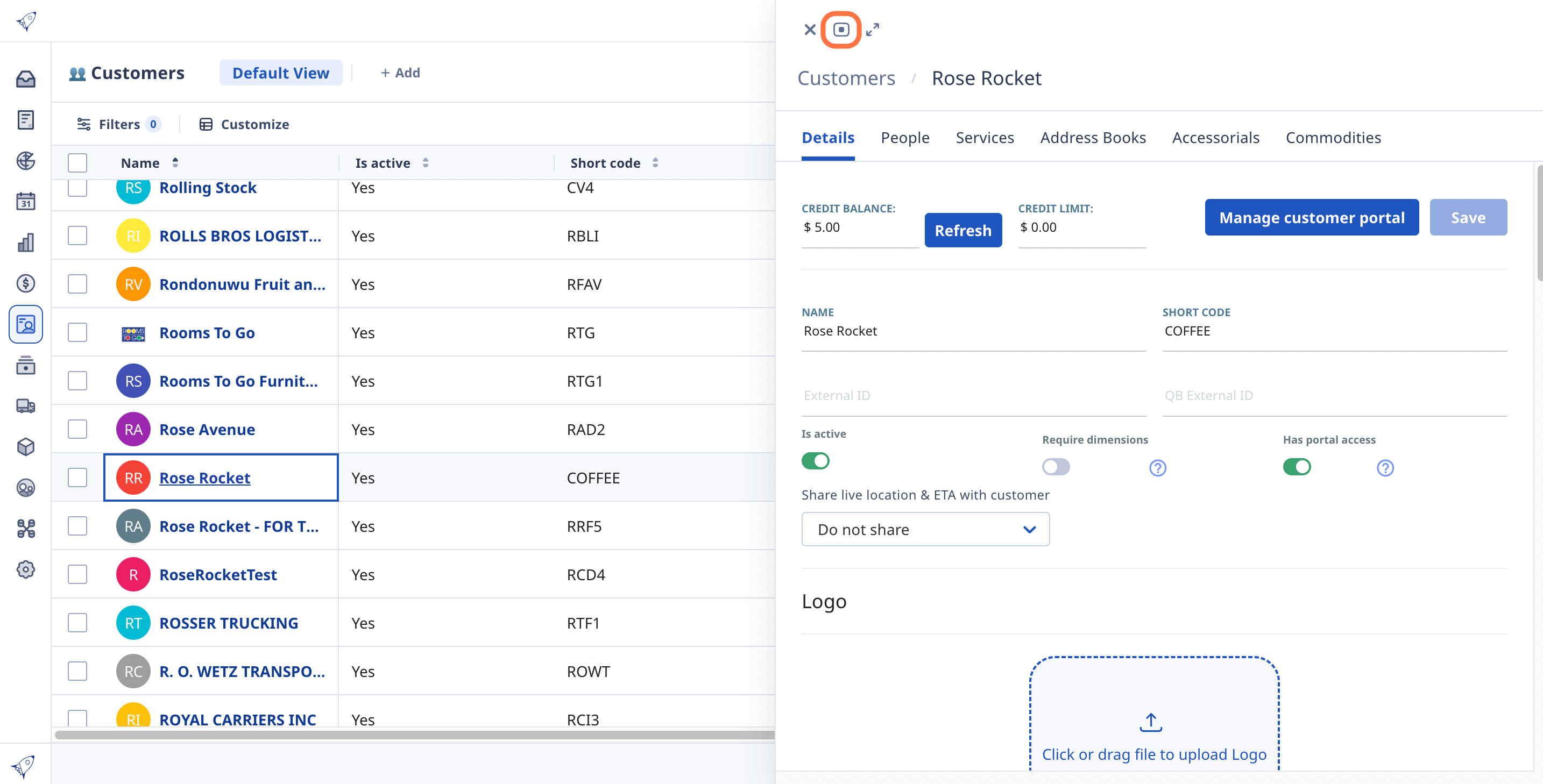Screen dimensions: 1543x784
Task: Open help for Has portal access
Action: (x=1385, y=468)
